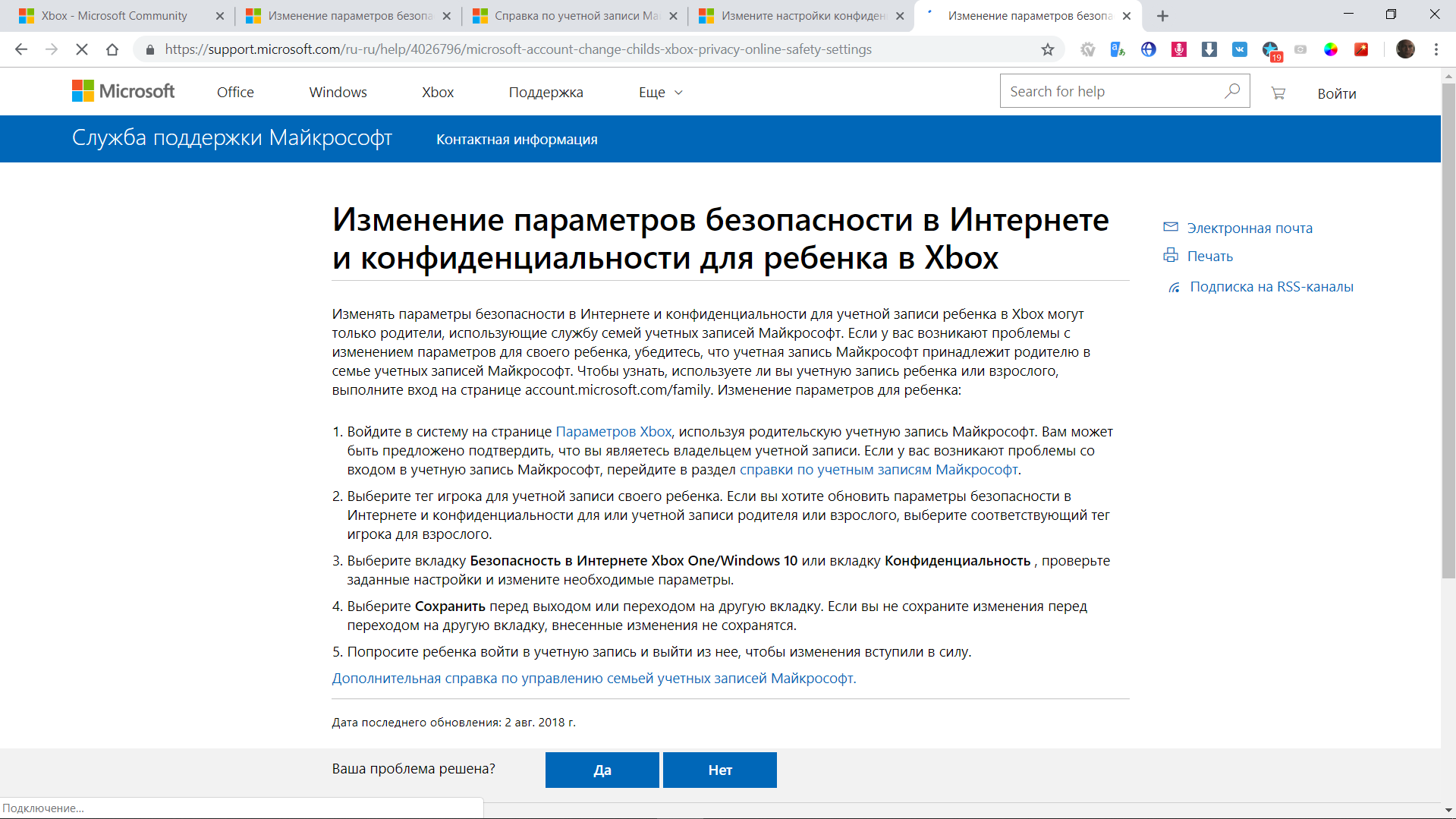Click the gray camera extension icon

[1300, 49]
